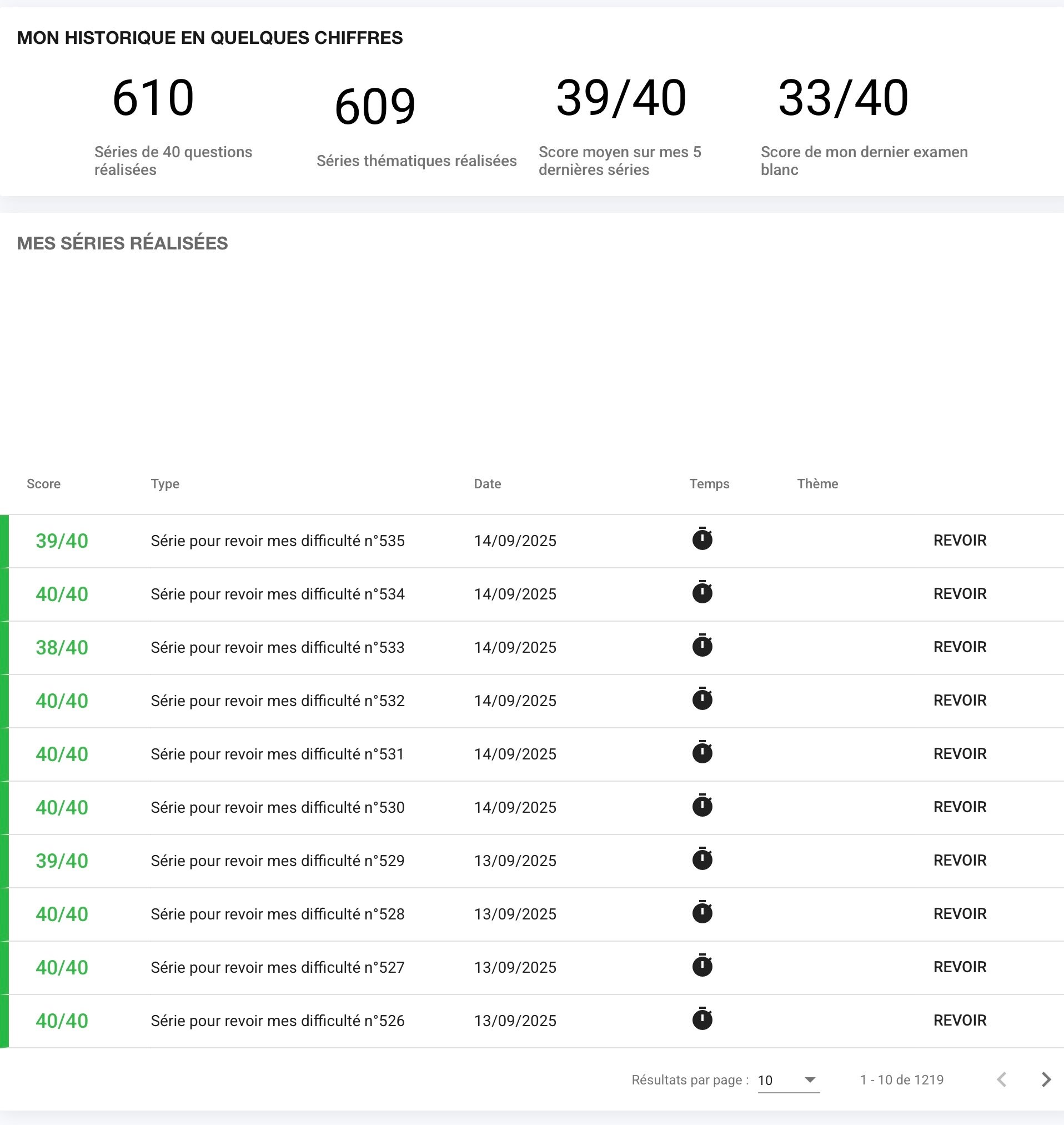Click stopwatch icon for série n°531
The height and width of the screenshot is (1125, 1064).
tap(702, 753)
